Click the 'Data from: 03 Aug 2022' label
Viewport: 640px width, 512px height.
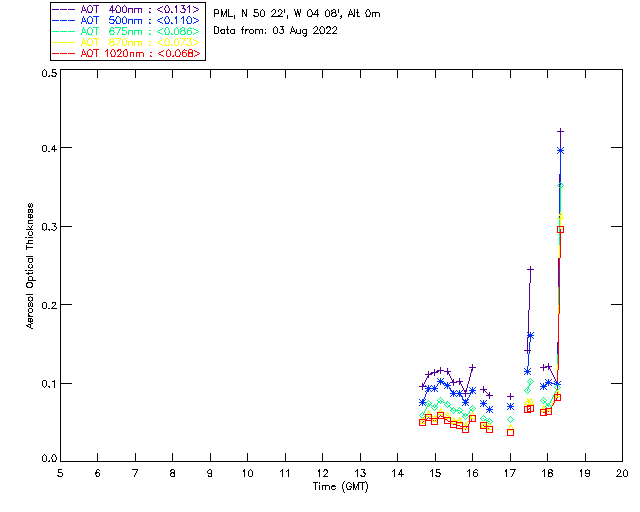(x=276, y=31)
